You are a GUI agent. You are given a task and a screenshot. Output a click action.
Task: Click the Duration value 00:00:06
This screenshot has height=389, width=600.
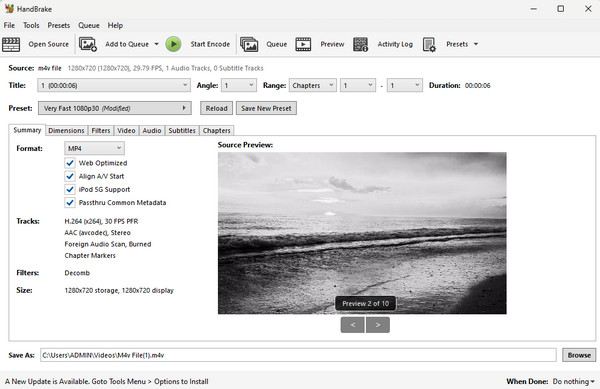click(x=478, y=85)
